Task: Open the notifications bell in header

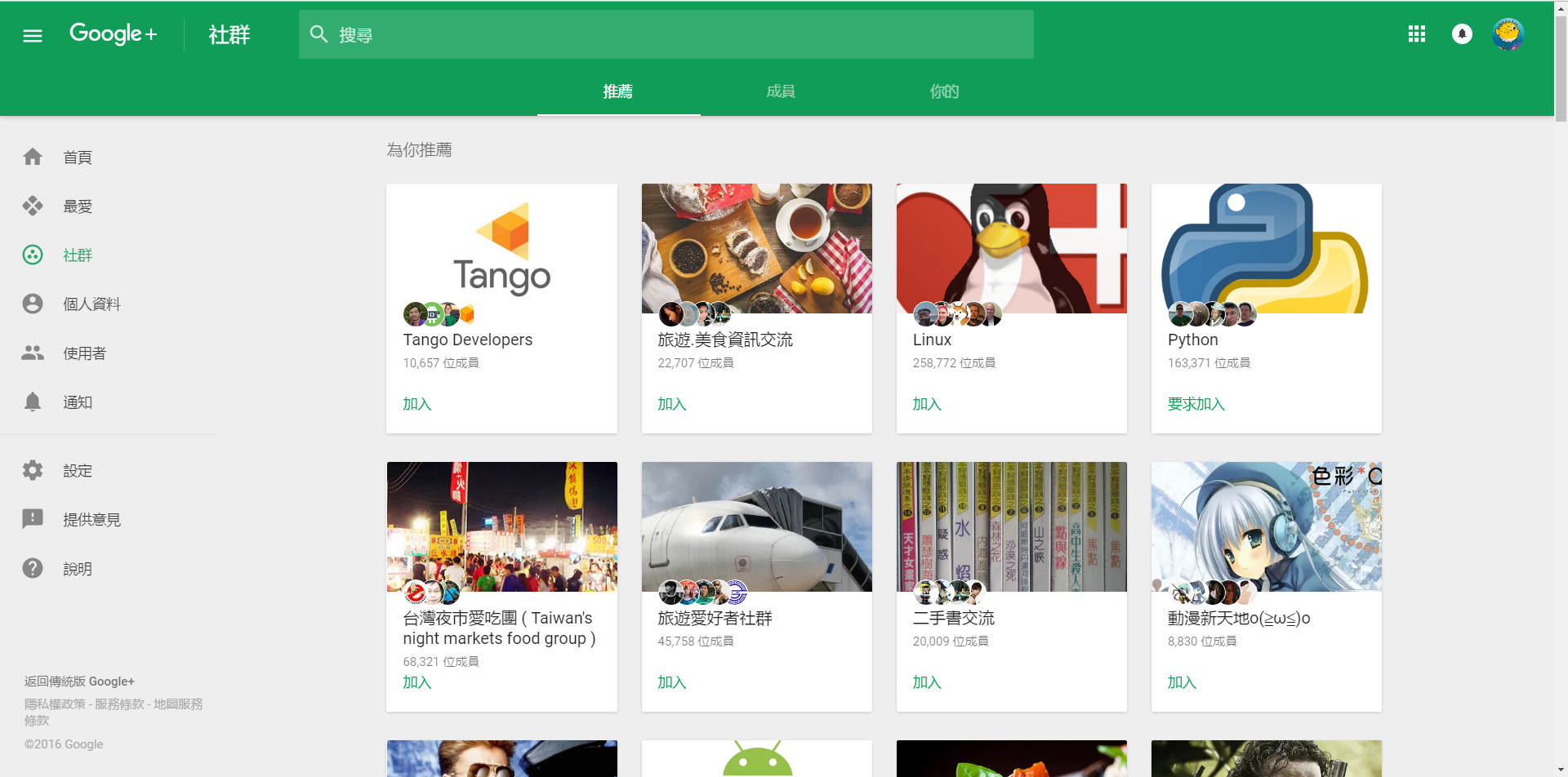Action: [1462, 34]
